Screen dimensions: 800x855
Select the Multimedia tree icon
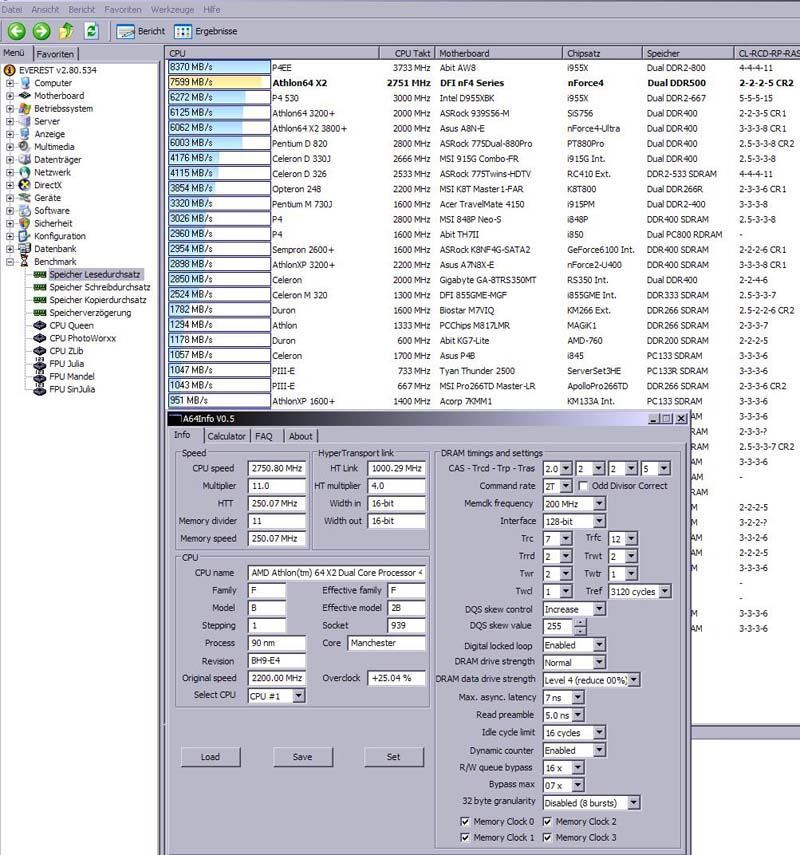click(x=25, y=147)
